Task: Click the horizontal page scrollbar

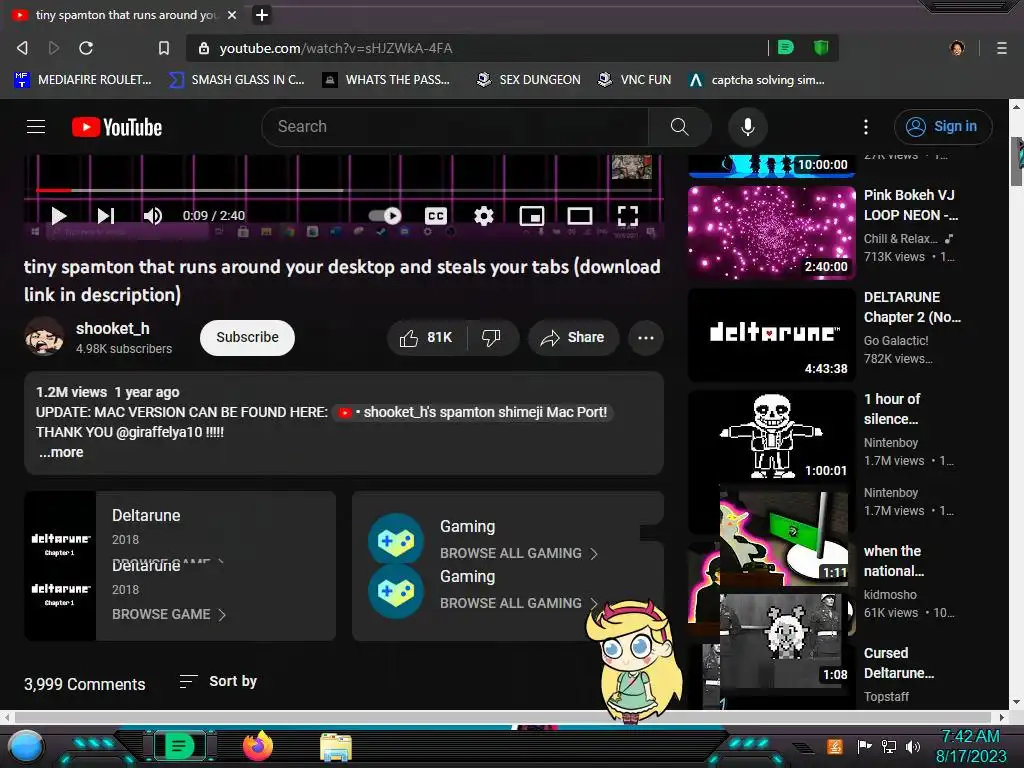Action: tap(503, 717)
